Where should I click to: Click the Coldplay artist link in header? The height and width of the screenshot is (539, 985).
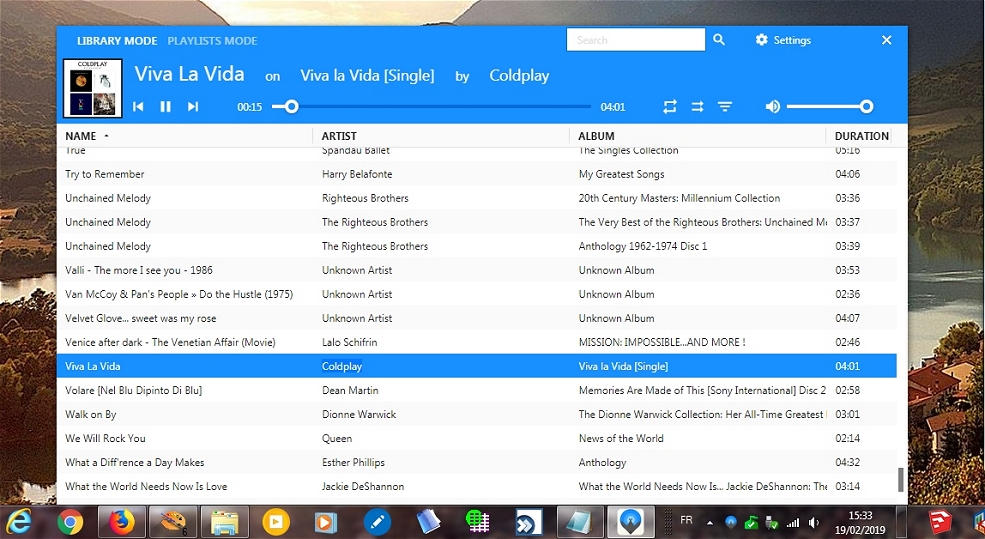tap(519, 75)
